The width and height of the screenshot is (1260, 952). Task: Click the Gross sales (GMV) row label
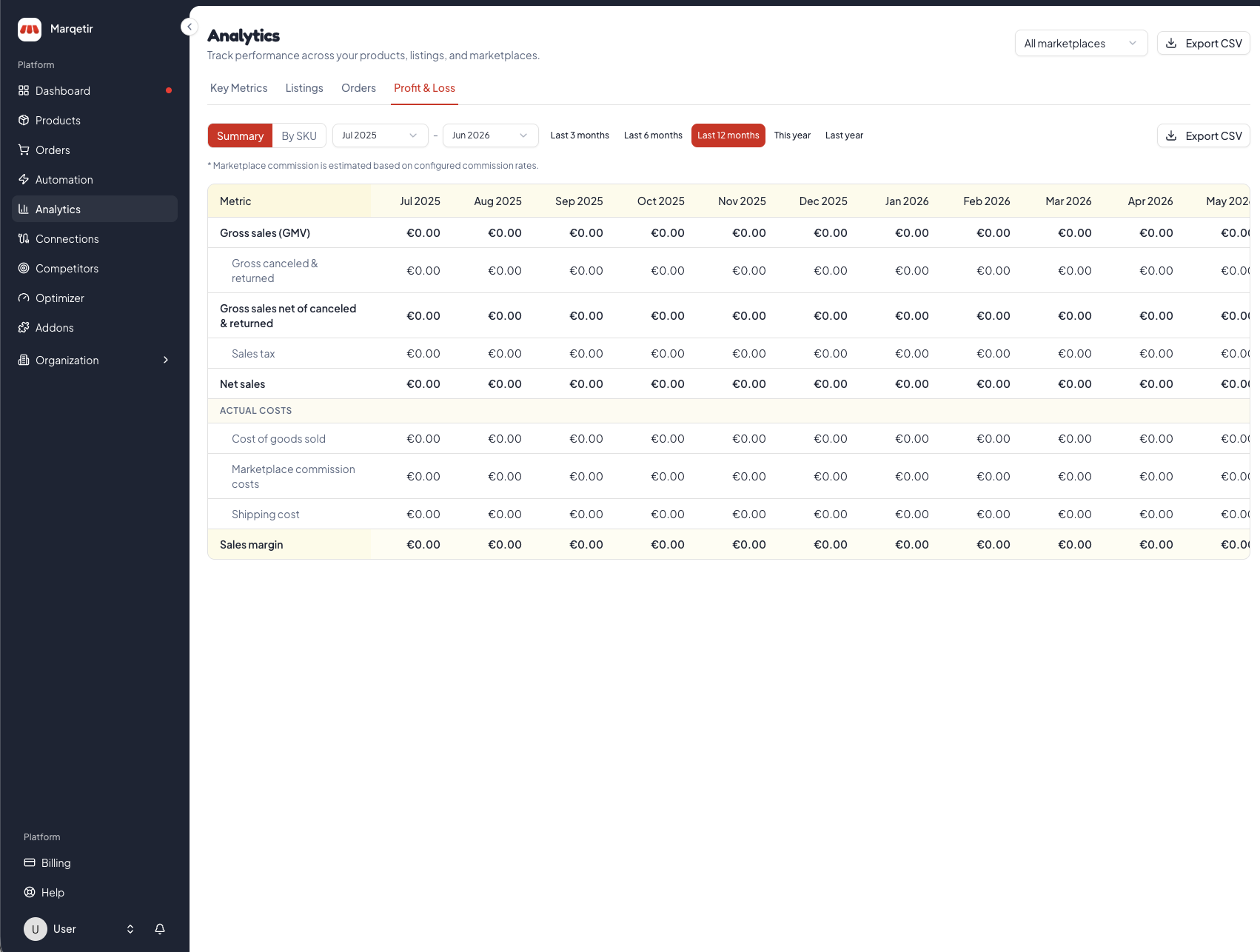tap(265, 233)
